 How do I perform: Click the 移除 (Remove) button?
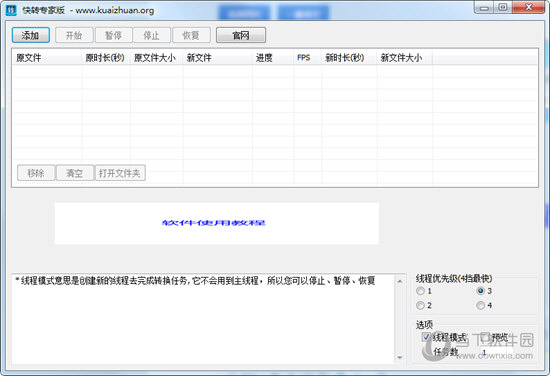click(x=36, y=173)
